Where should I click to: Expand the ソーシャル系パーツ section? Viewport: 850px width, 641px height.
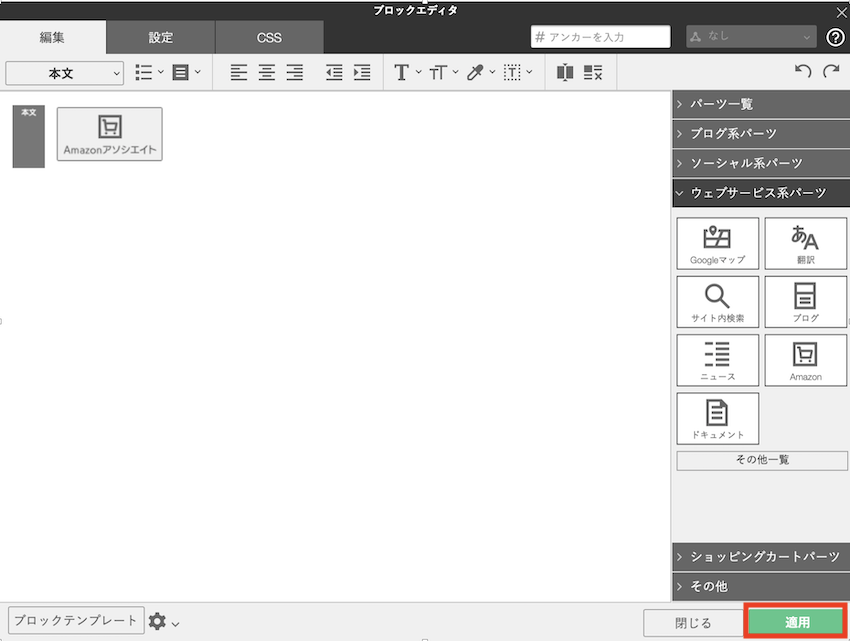[x=761, y=163]
